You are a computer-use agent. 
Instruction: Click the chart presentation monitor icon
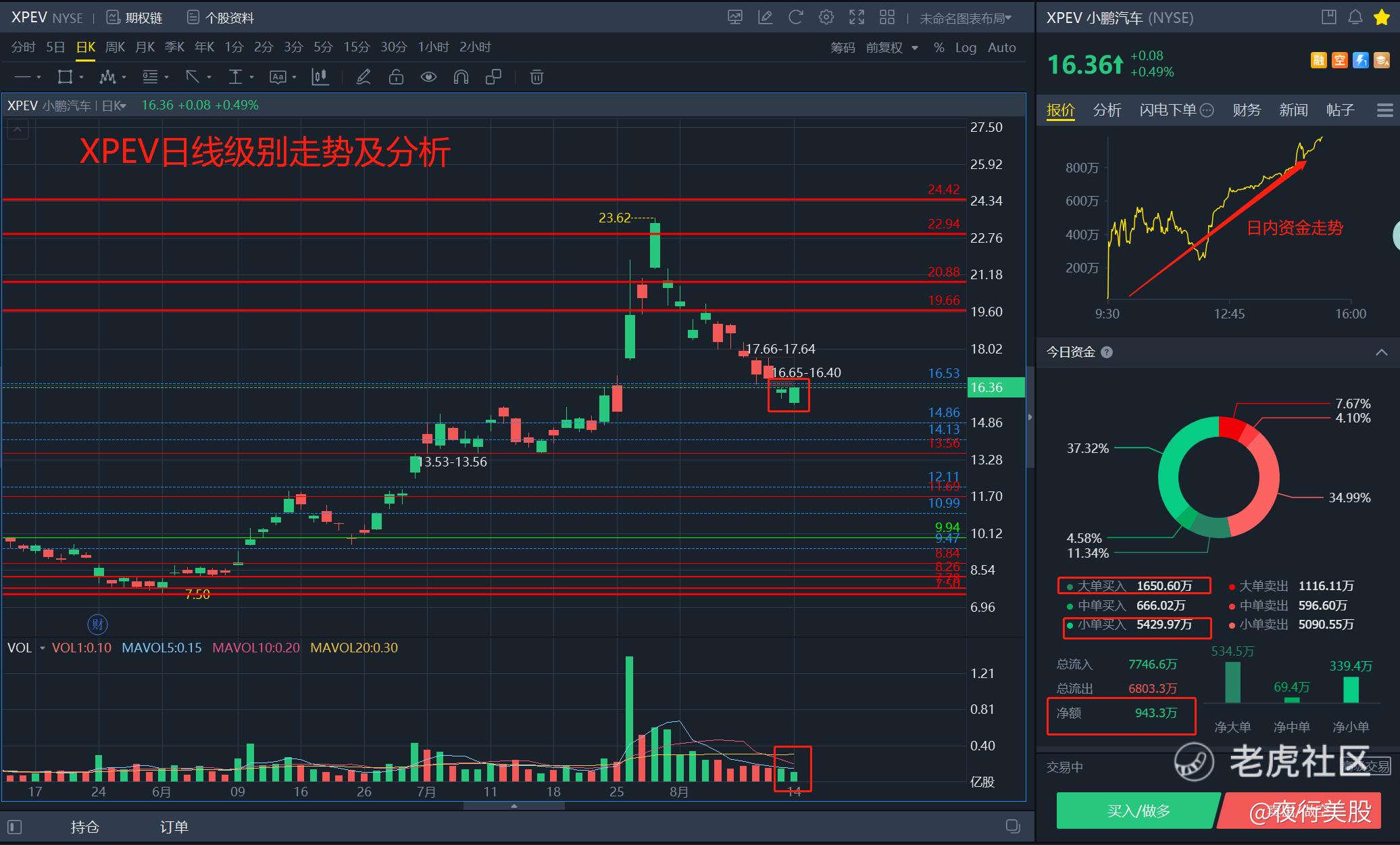(x=735, y=18)
